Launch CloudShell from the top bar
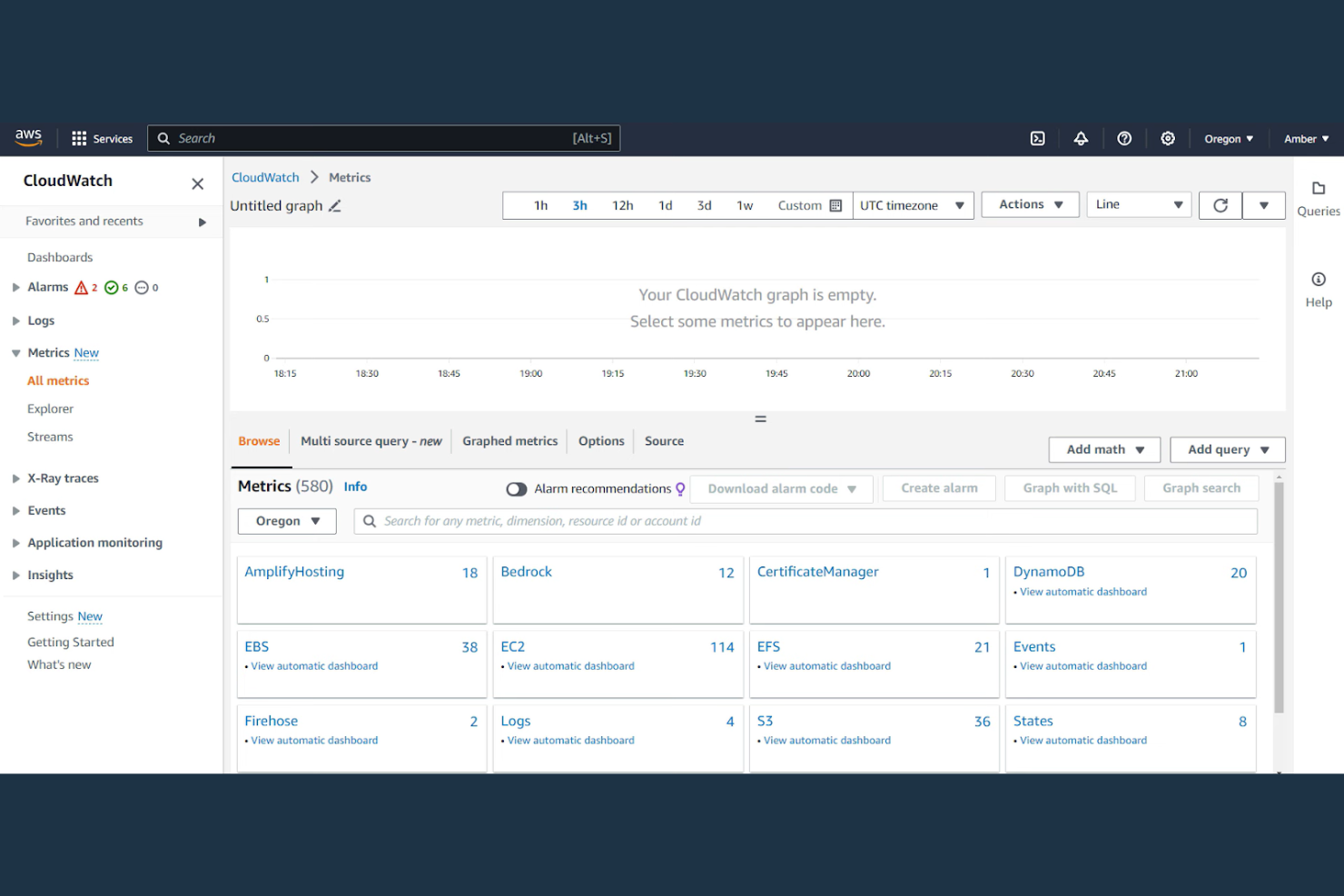Image resolution: width=1344 pixels, height=896 pixels. 1037,138
